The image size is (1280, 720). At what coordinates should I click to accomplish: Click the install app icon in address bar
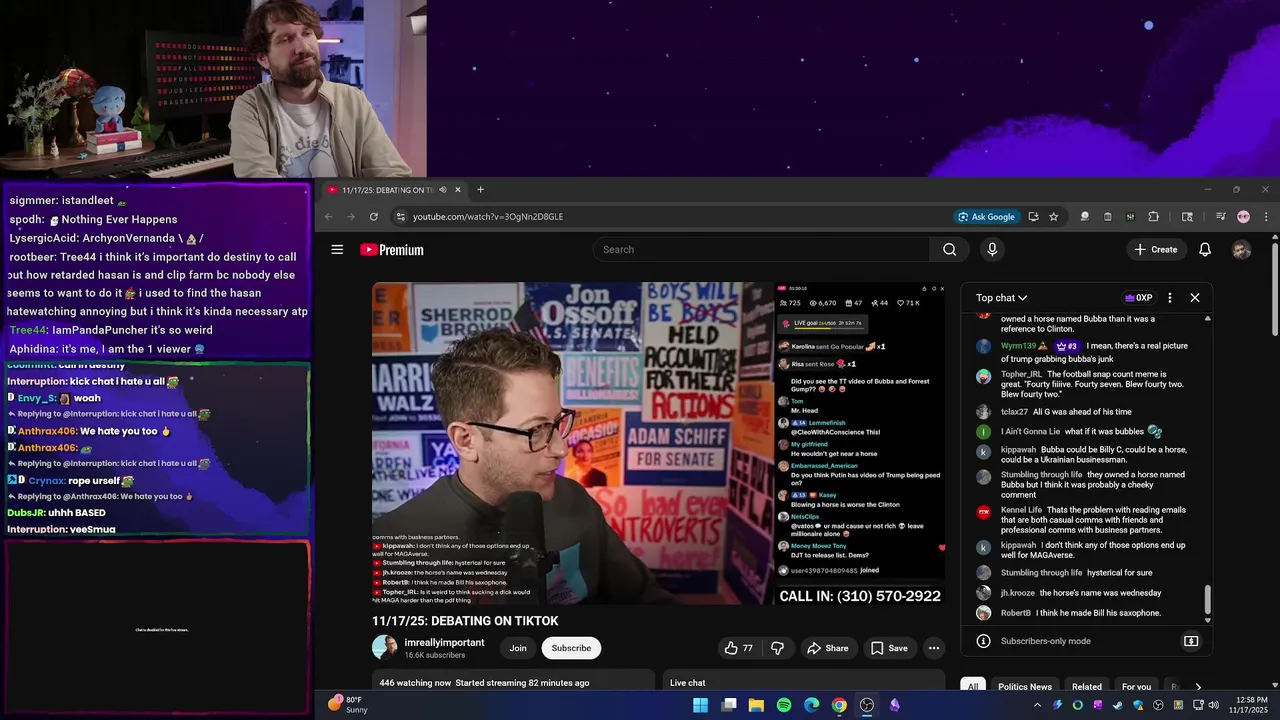[x=1033, y=217]
